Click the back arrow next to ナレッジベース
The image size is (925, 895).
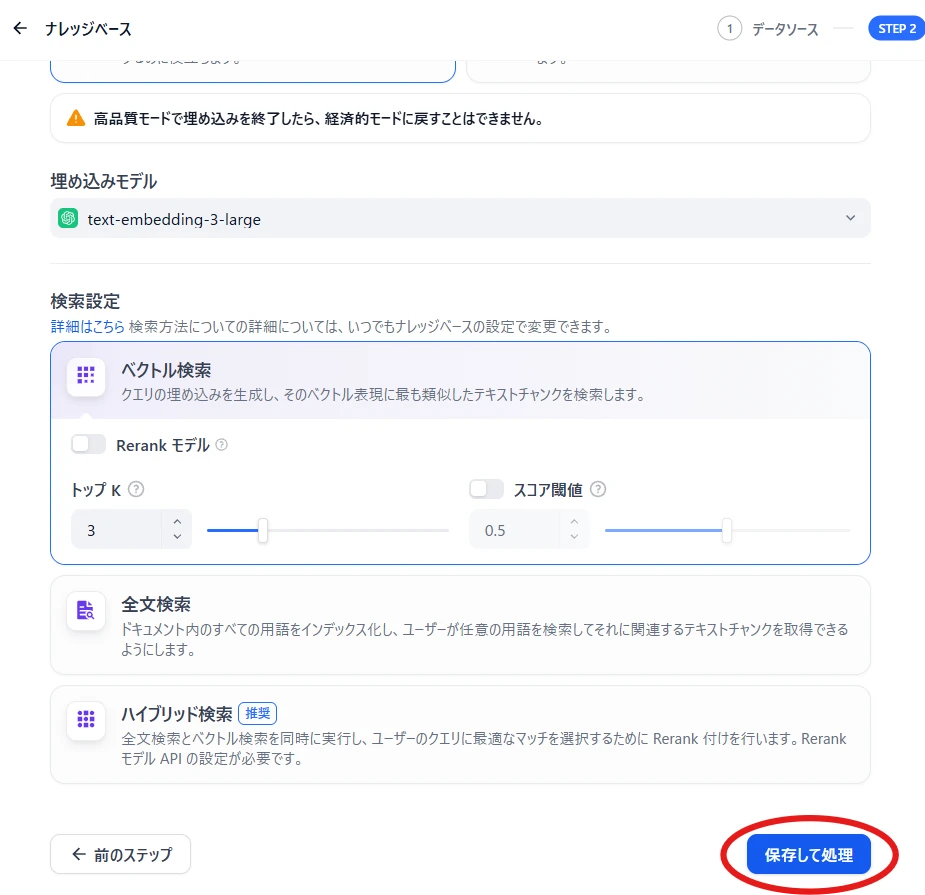pyautogui.click(x=20, y=29)
